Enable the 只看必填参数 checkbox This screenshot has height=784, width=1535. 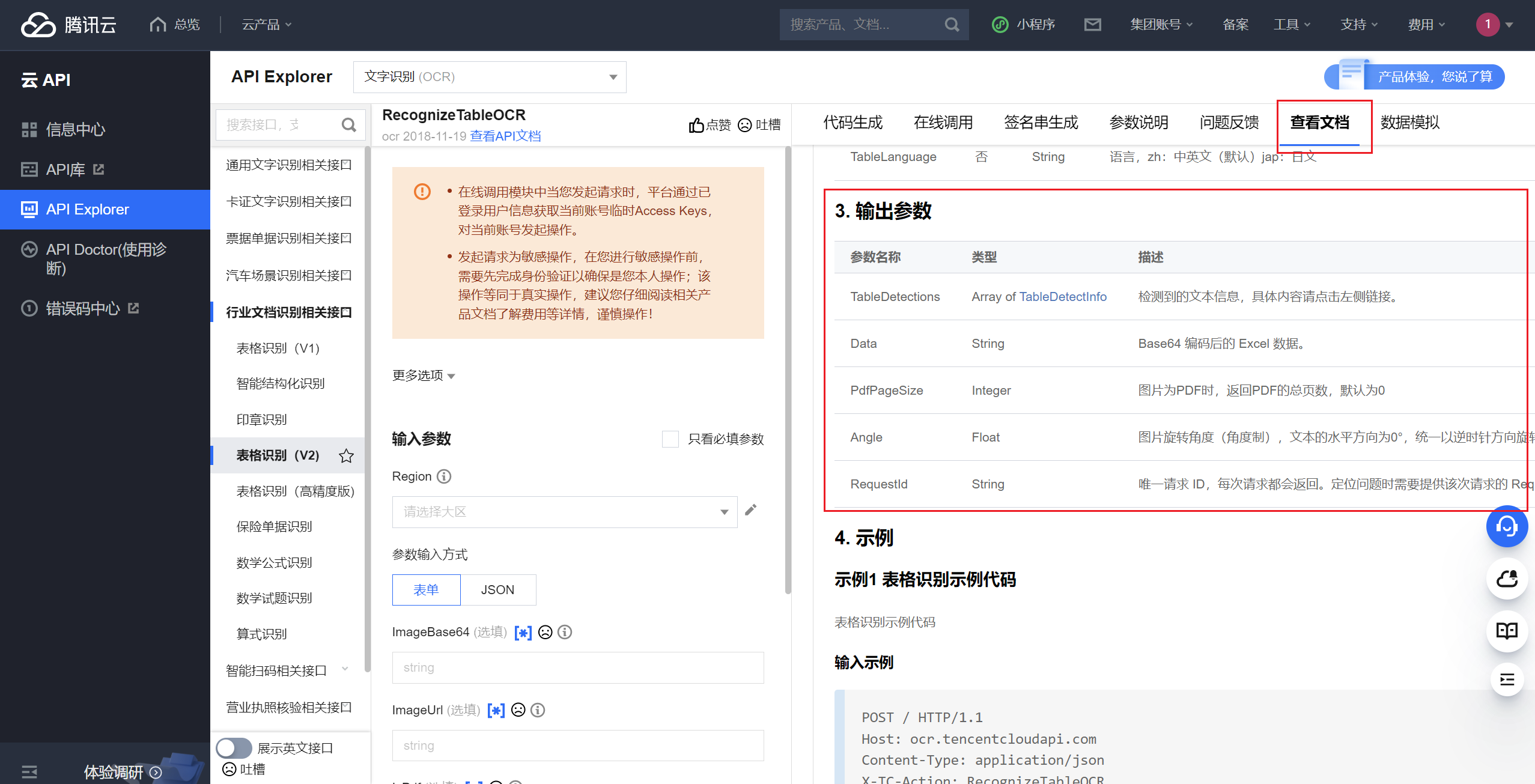pos(670,439)
